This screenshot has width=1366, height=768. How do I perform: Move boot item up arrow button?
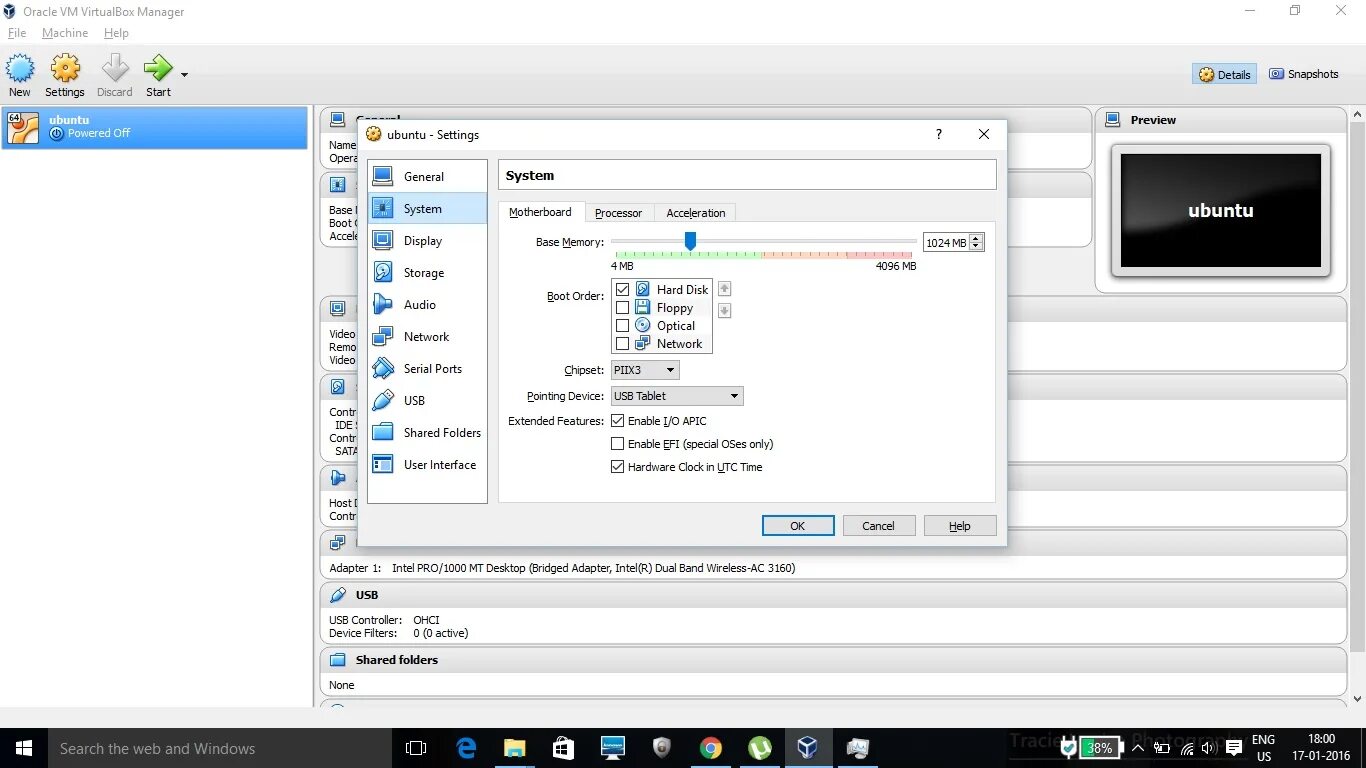click(x=725, y=289)
